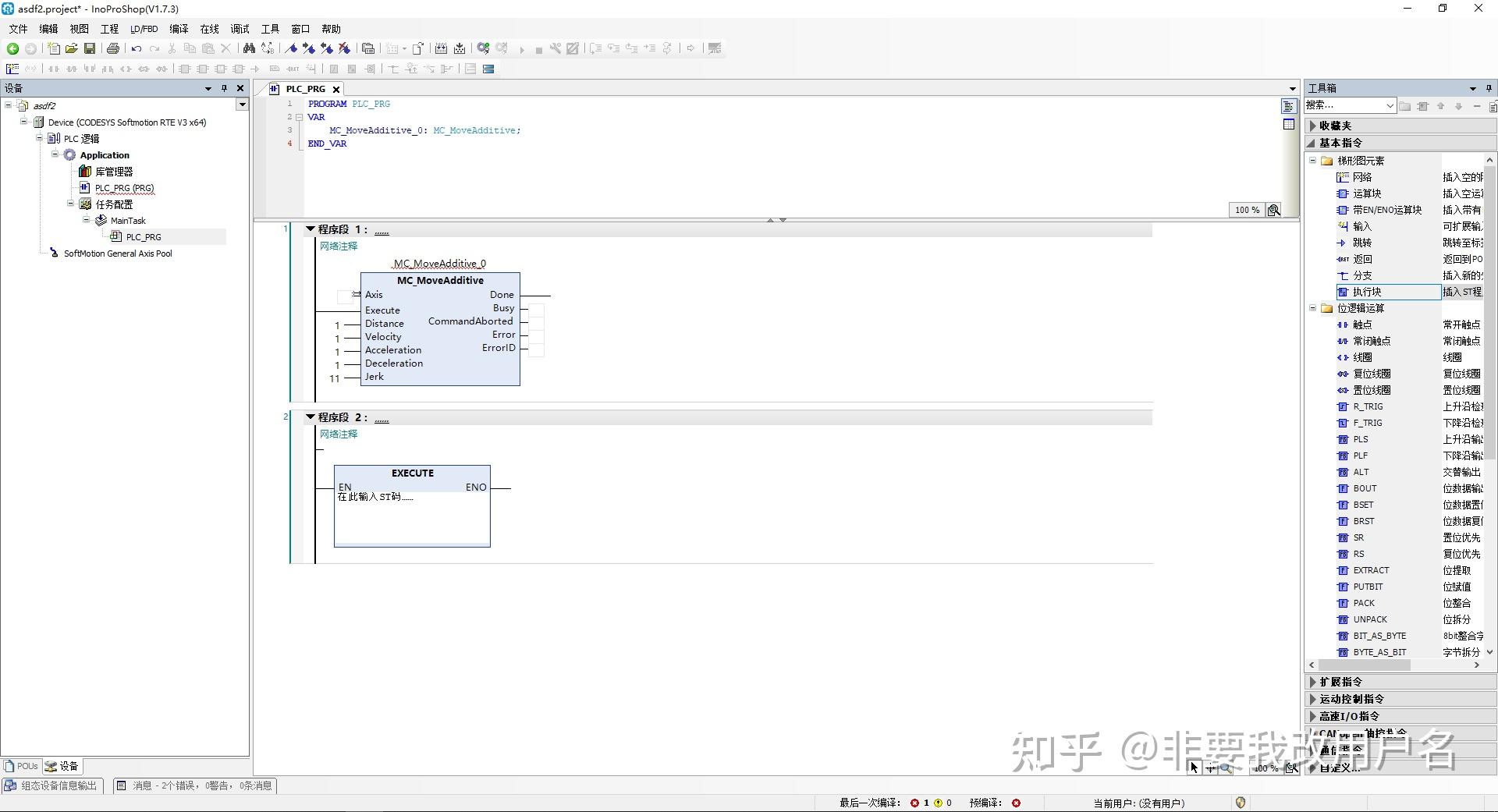Undo the last action
The image size is (1498, 812).
point(137,48)
